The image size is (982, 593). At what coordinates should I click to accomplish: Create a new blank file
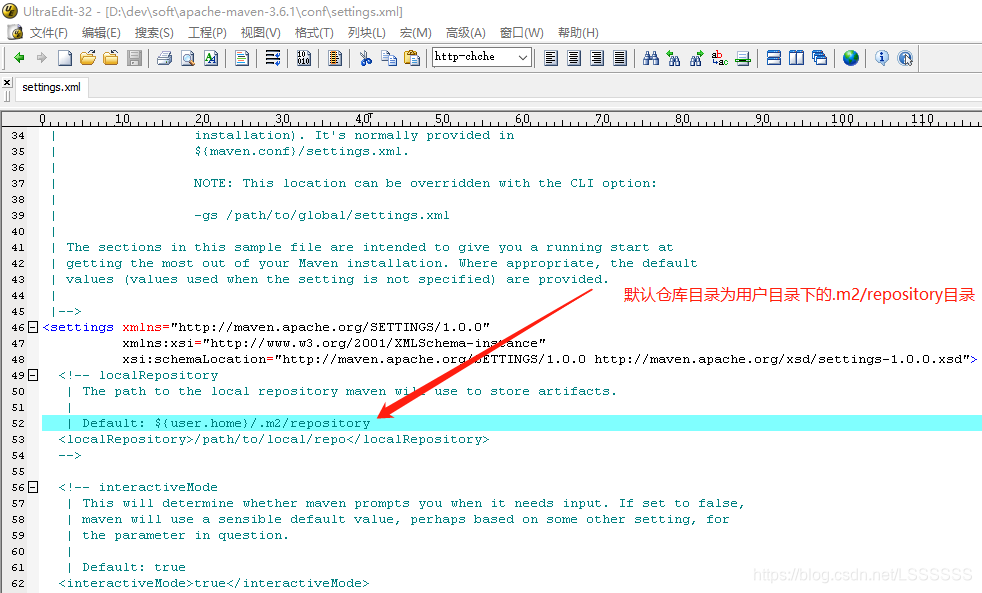[65, 58]
